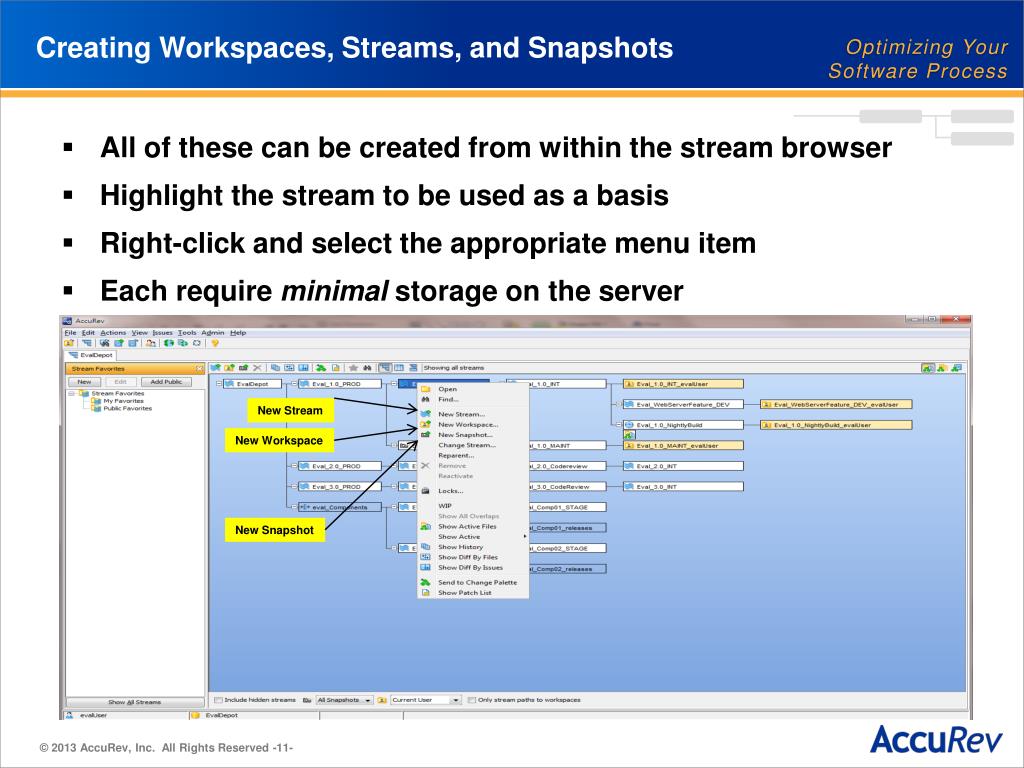Click the Show Diff By Files toolbar icon

pos(289,368)
